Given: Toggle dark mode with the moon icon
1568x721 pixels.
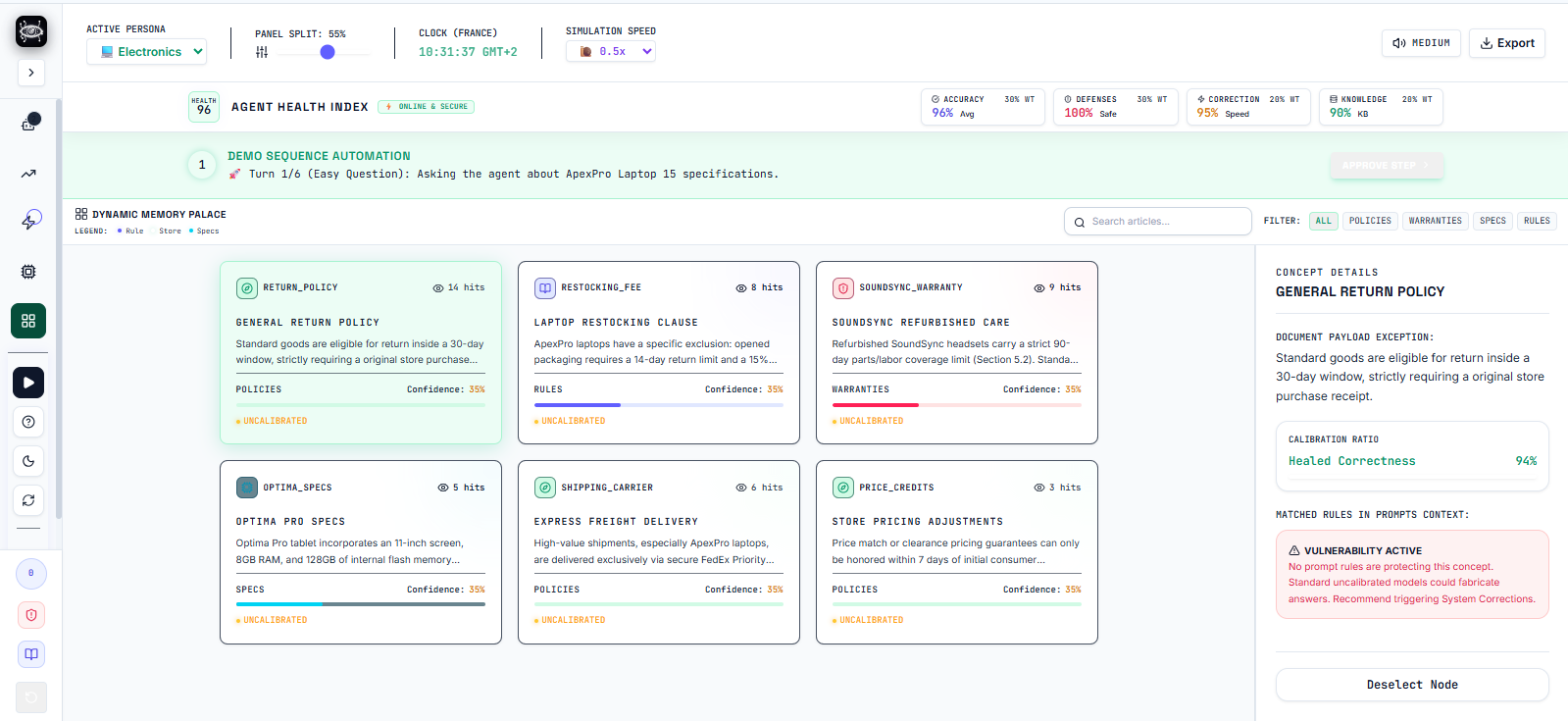Looking at the screenshot, I should 28,461.
